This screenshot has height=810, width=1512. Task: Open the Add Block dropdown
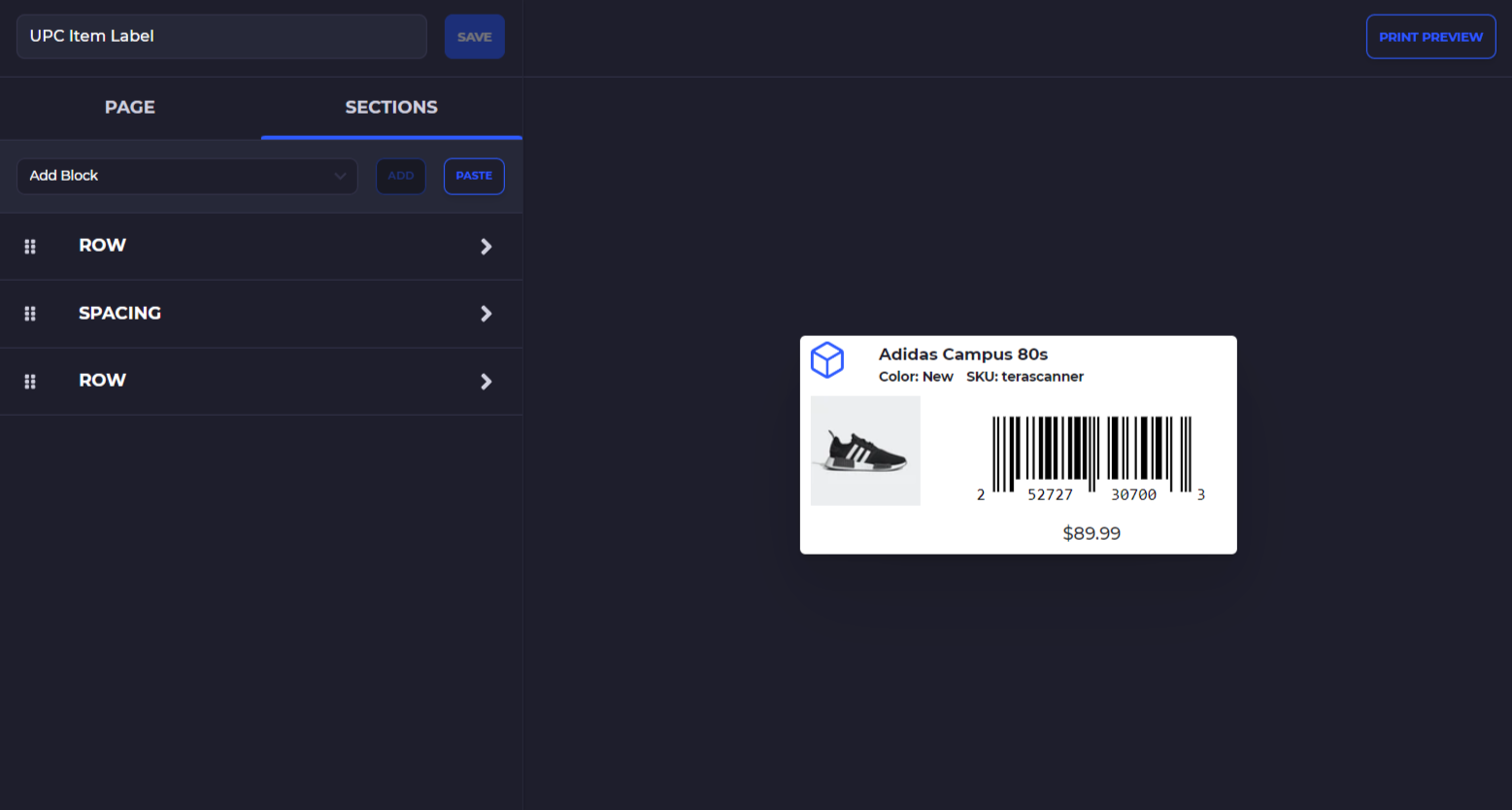187,176
